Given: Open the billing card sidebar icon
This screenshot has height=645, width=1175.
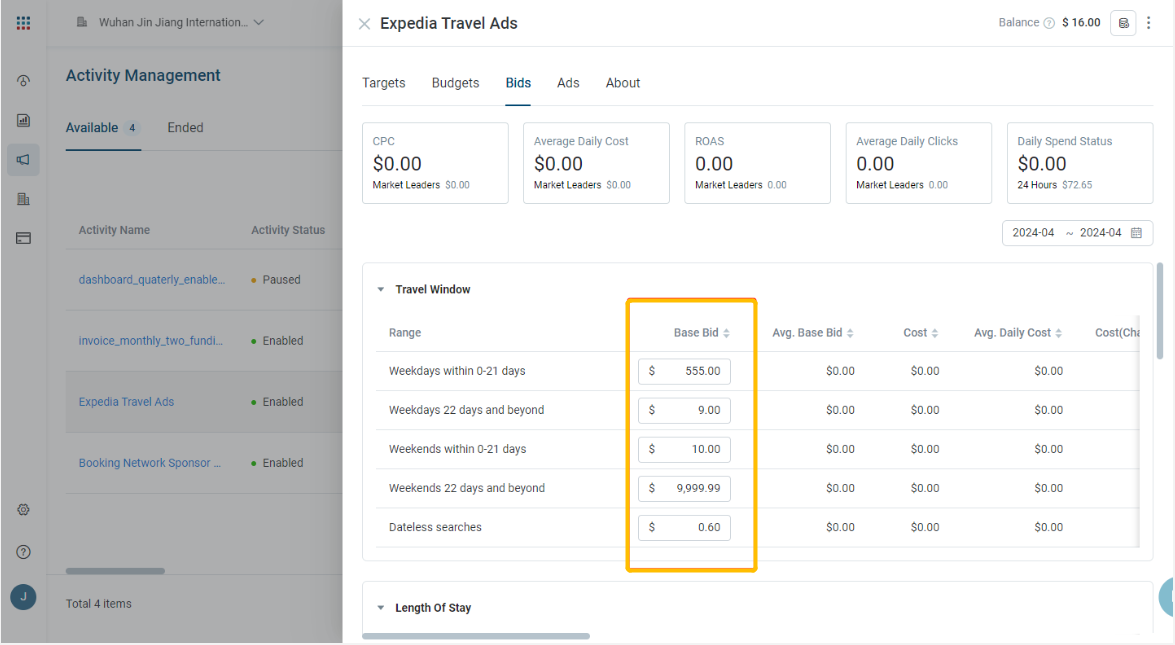Looking at the screenshot, I should coord(23,238).
